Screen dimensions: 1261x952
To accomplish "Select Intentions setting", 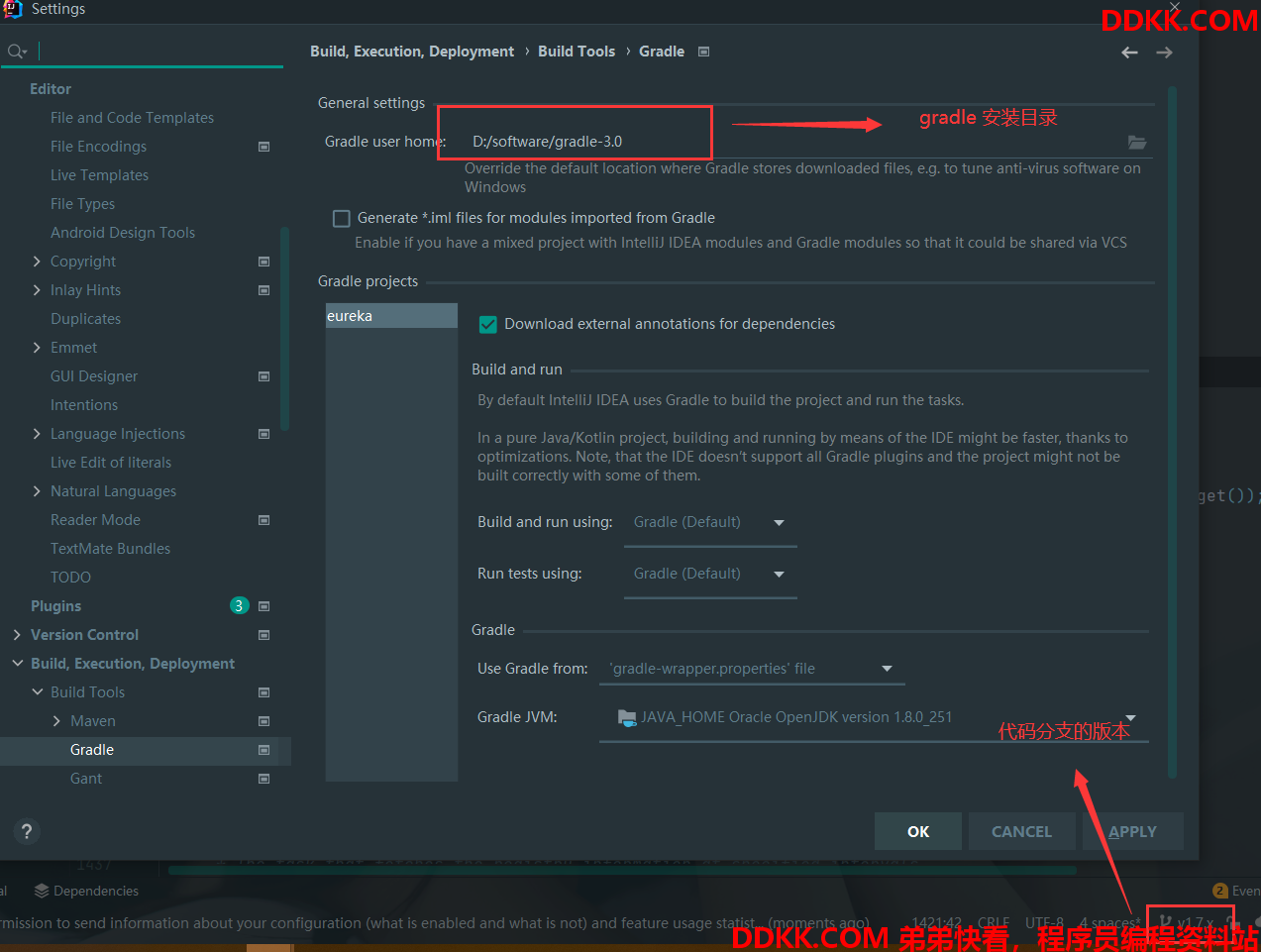I will [84, 405].
